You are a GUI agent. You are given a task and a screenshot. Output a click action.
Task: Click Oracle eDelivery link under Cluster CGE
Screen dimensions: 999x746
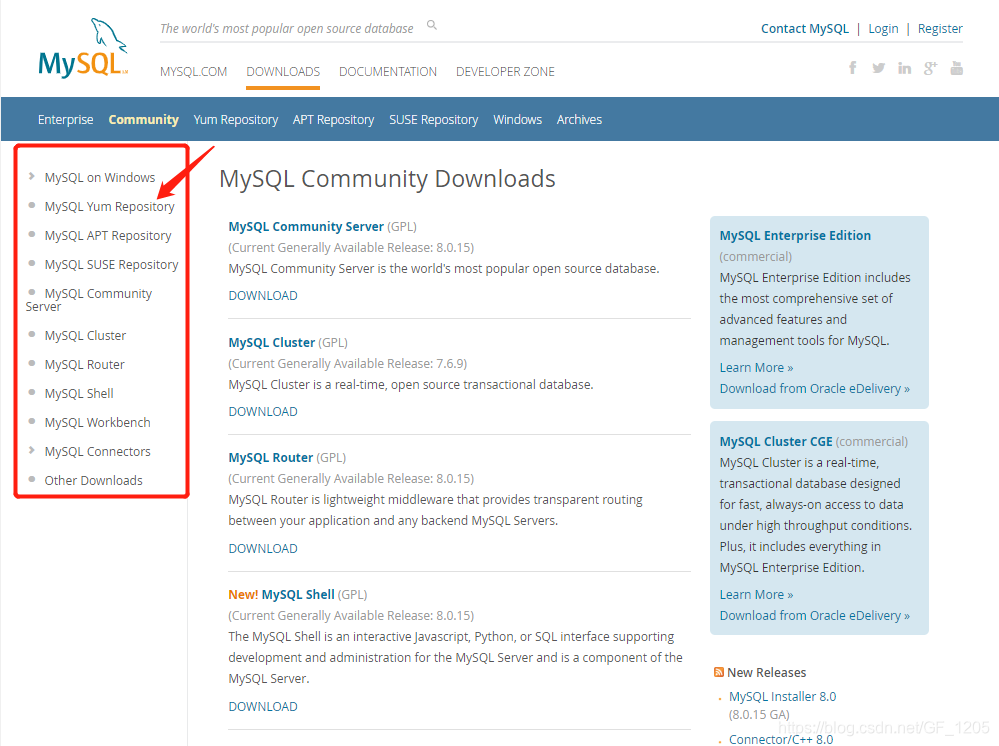click(x=815, y=615)
